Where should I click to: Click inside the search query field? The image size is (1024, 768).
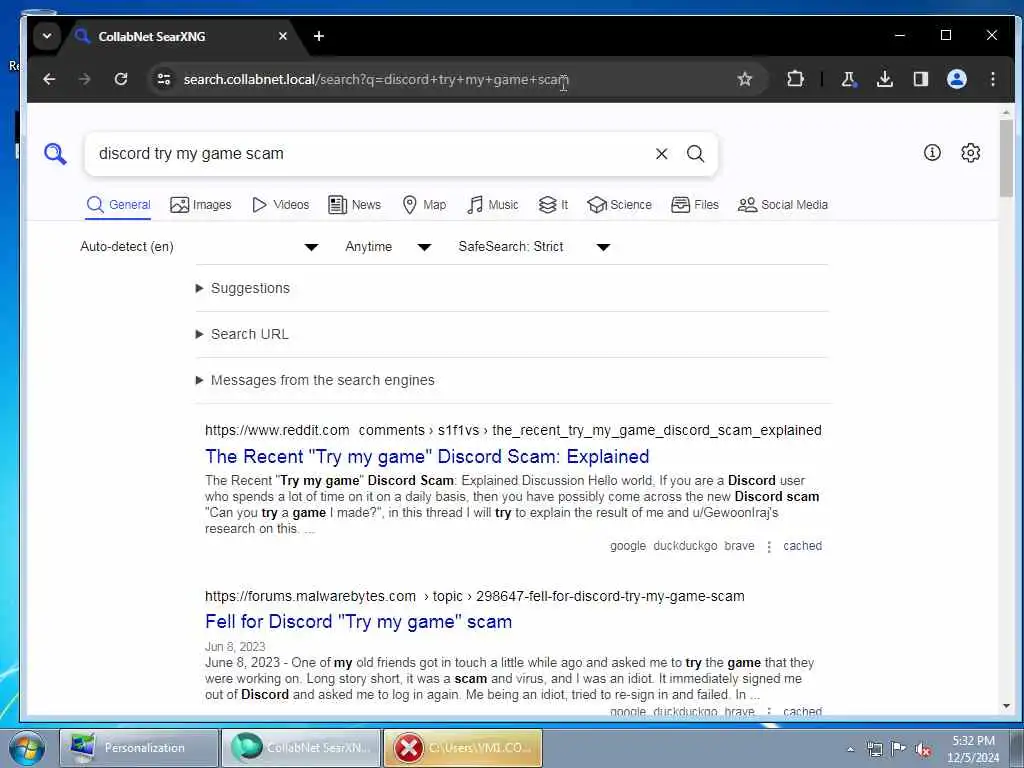point(372,153)
